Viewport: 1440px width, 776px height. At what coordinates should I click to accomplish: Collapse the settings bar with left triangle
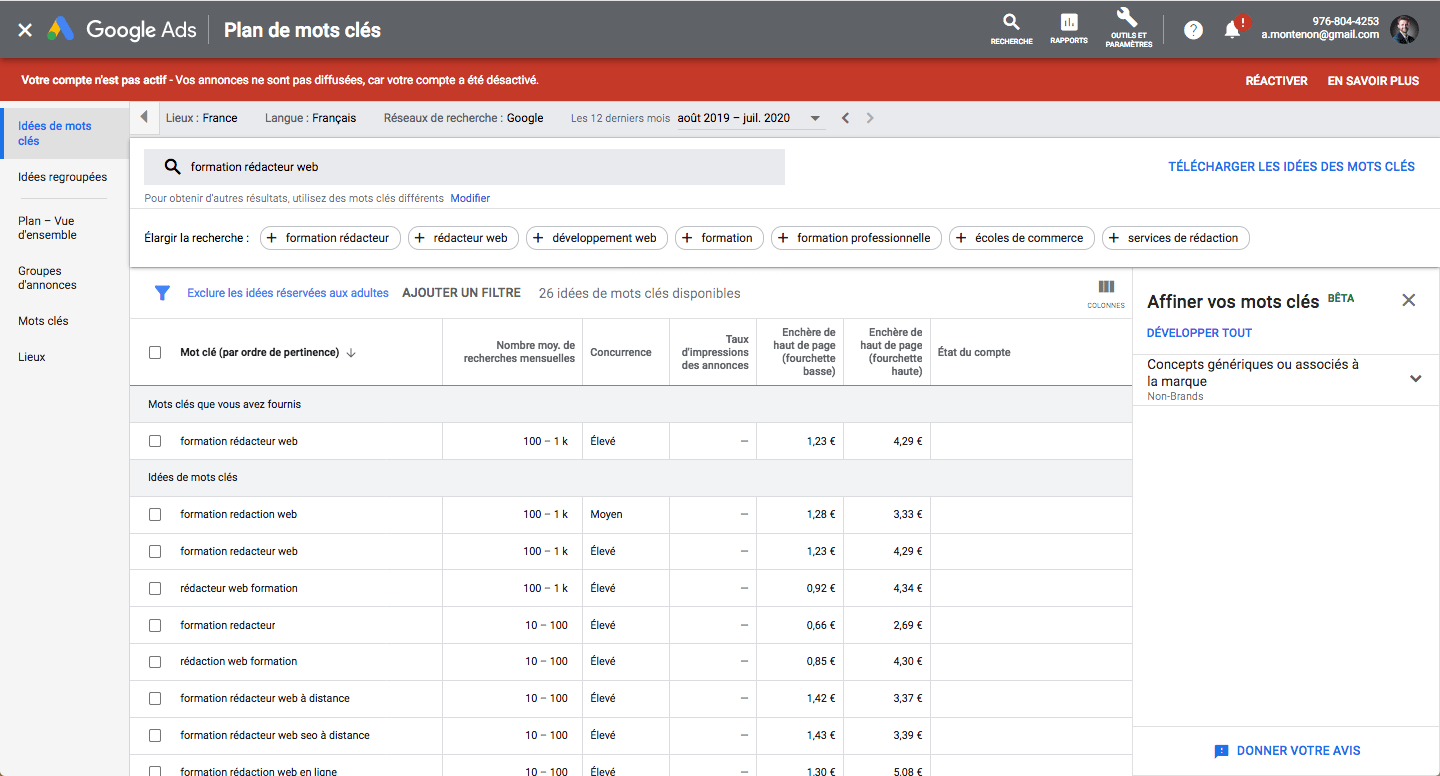click(144, 117)
